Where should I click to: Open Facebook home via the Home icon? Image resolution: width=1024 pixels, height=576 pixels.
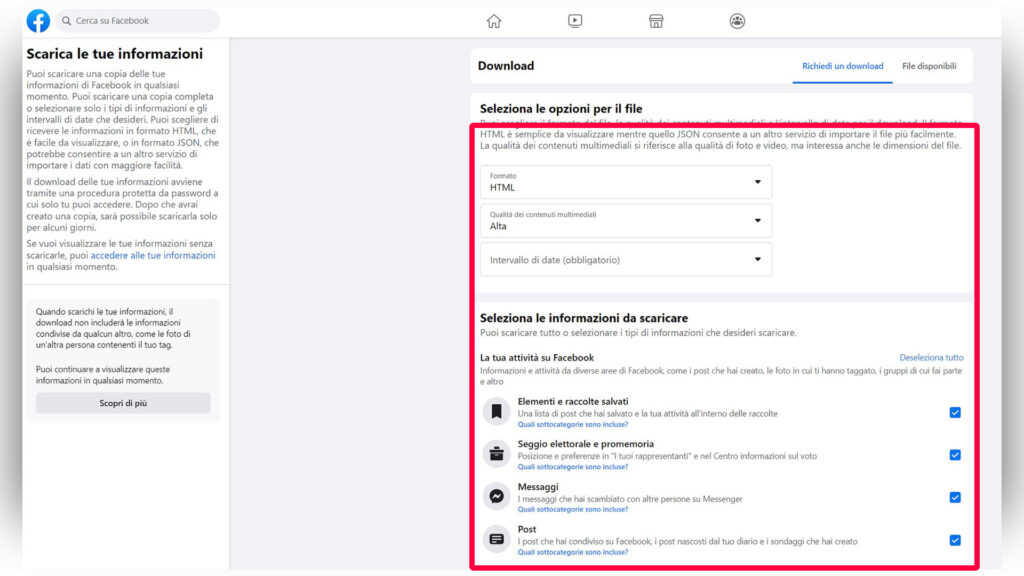[494, 19]
